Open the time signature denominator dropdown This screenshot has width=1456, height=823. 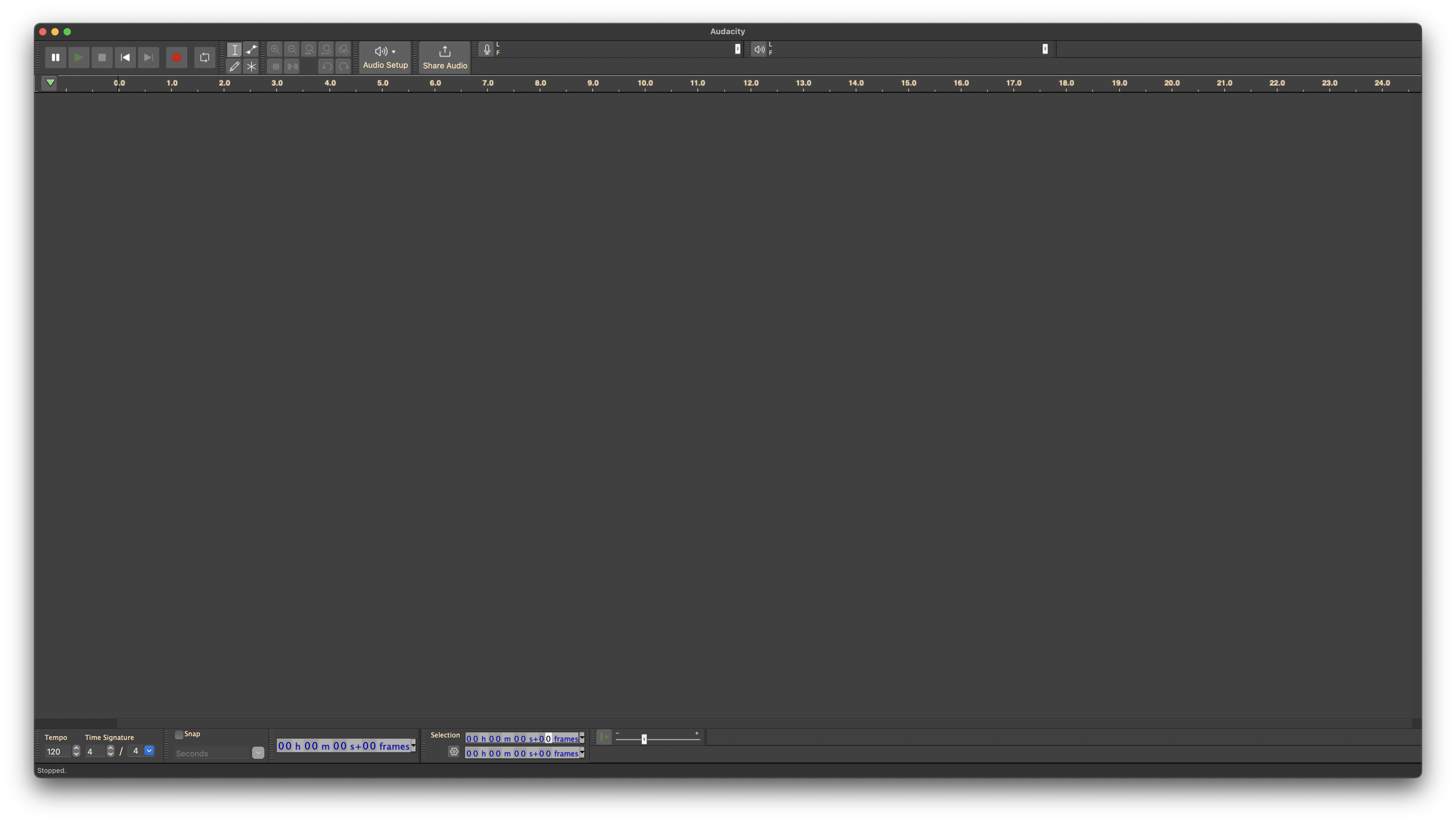coord(149,751)
